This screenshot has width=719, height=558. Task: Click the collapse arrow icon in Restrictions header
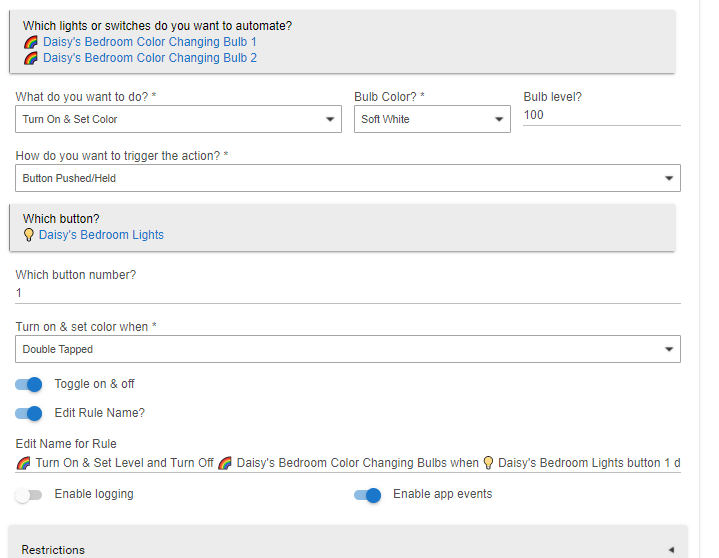(x=670, y=549)
